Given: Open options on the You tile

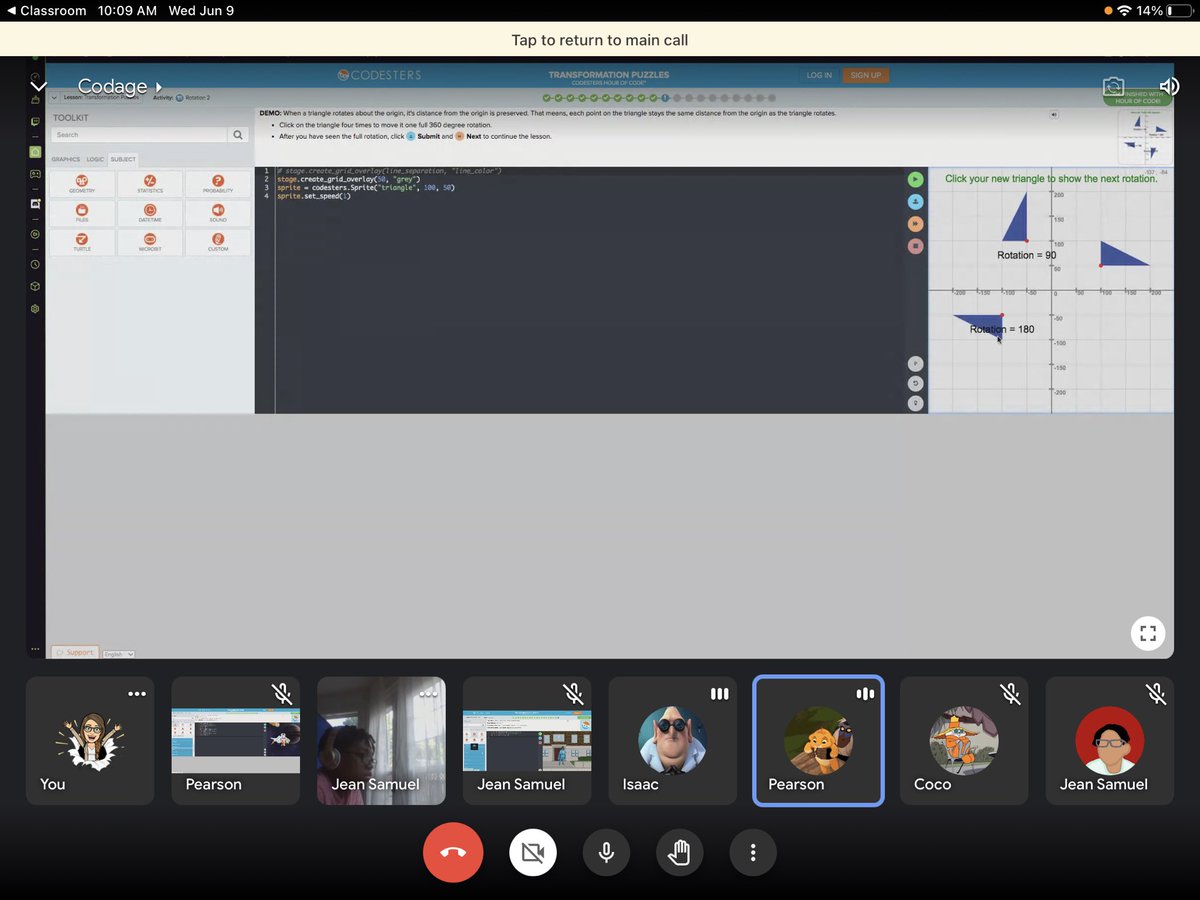Looking at the screenshot, I should point(137,693).
